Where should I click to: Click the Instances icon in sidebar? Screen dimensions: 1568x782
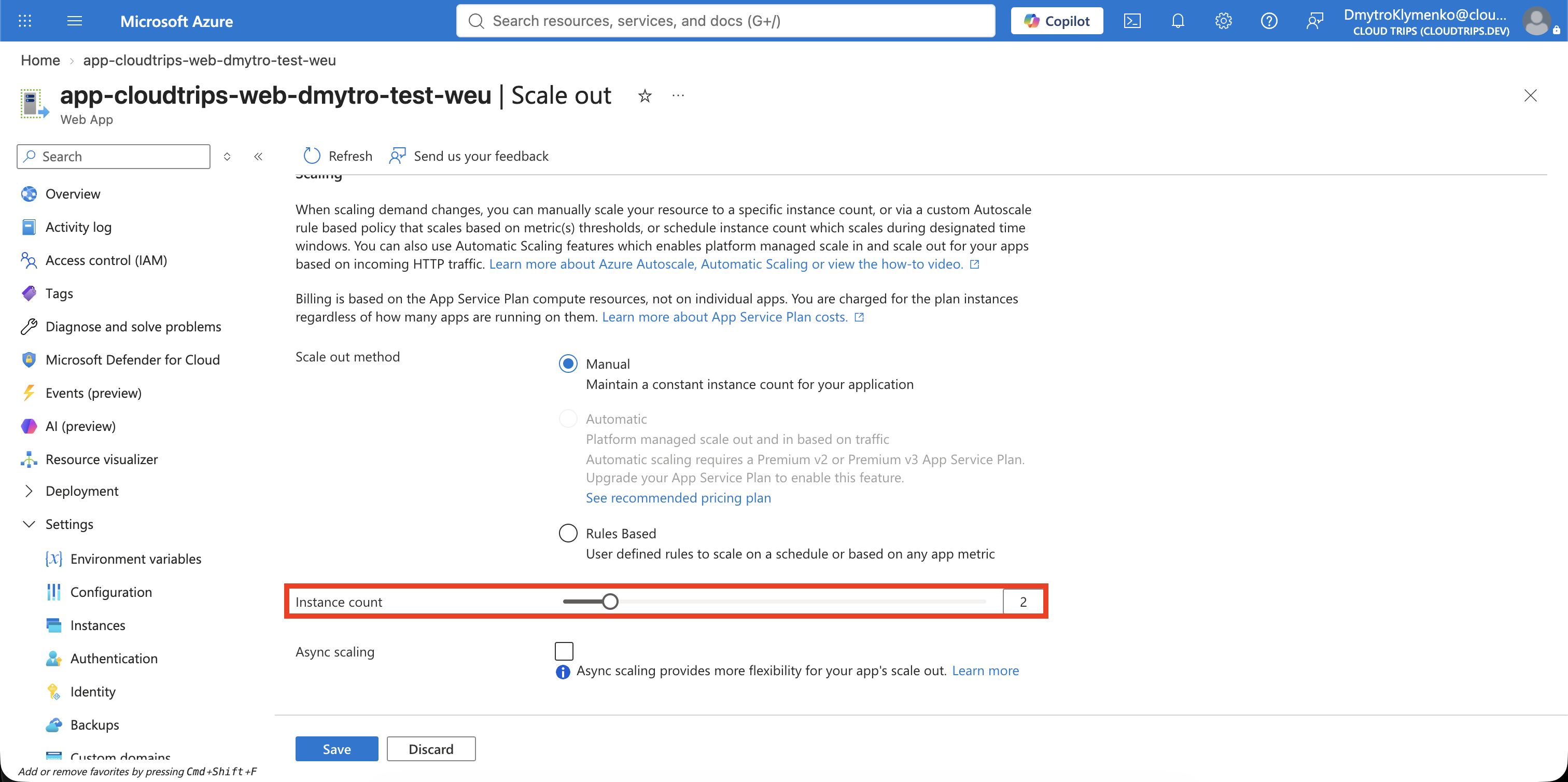[x=53, y=625]
